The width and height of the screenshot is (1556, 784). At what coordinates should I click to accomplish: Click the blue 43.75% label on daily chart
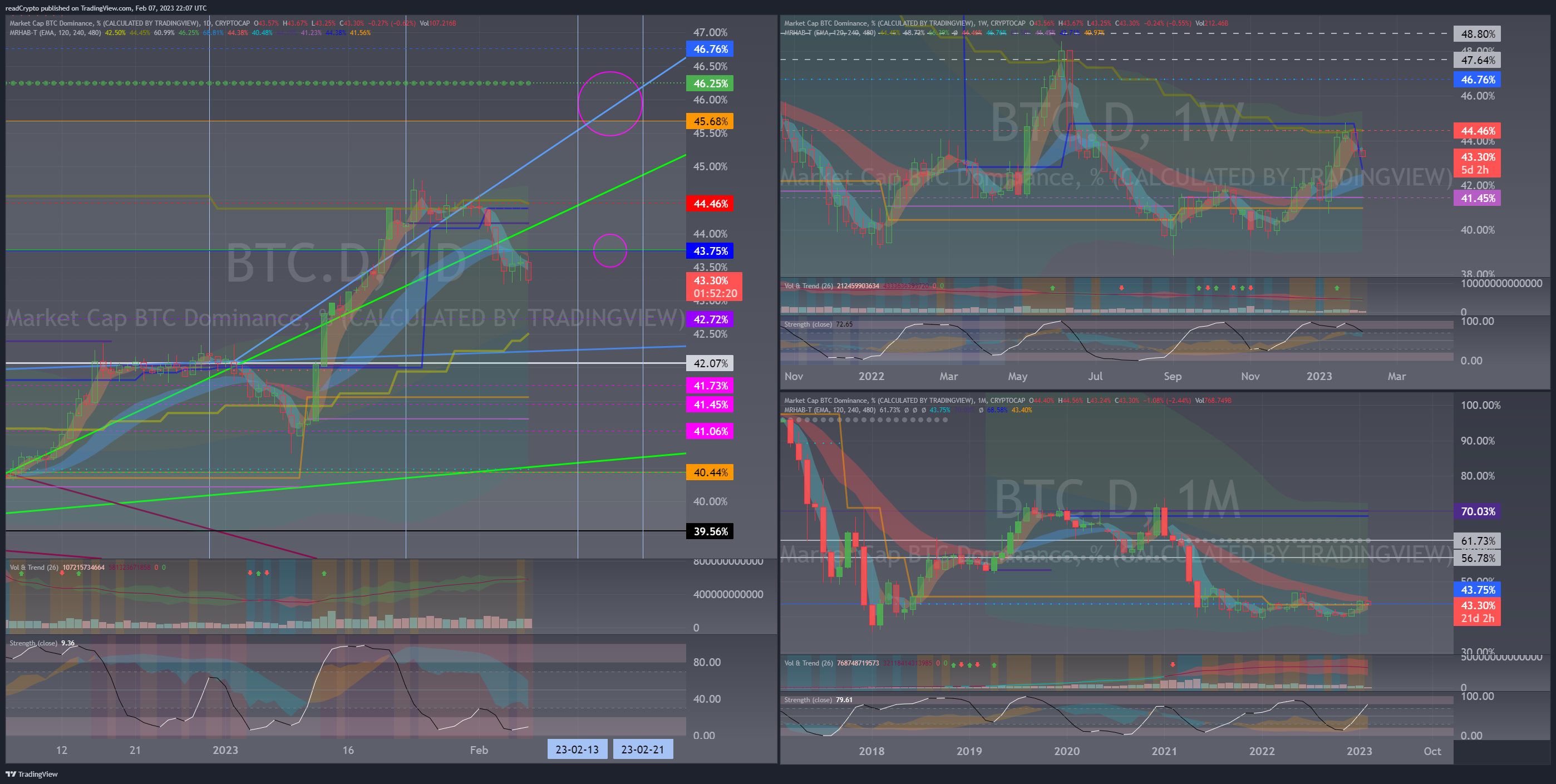710,250
